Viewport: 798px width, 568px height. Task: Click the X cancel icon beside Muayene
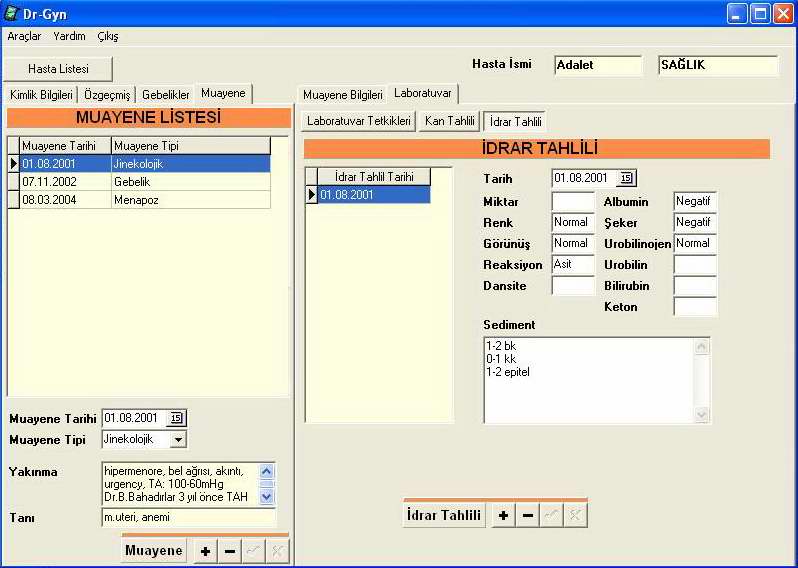(278, 551)
